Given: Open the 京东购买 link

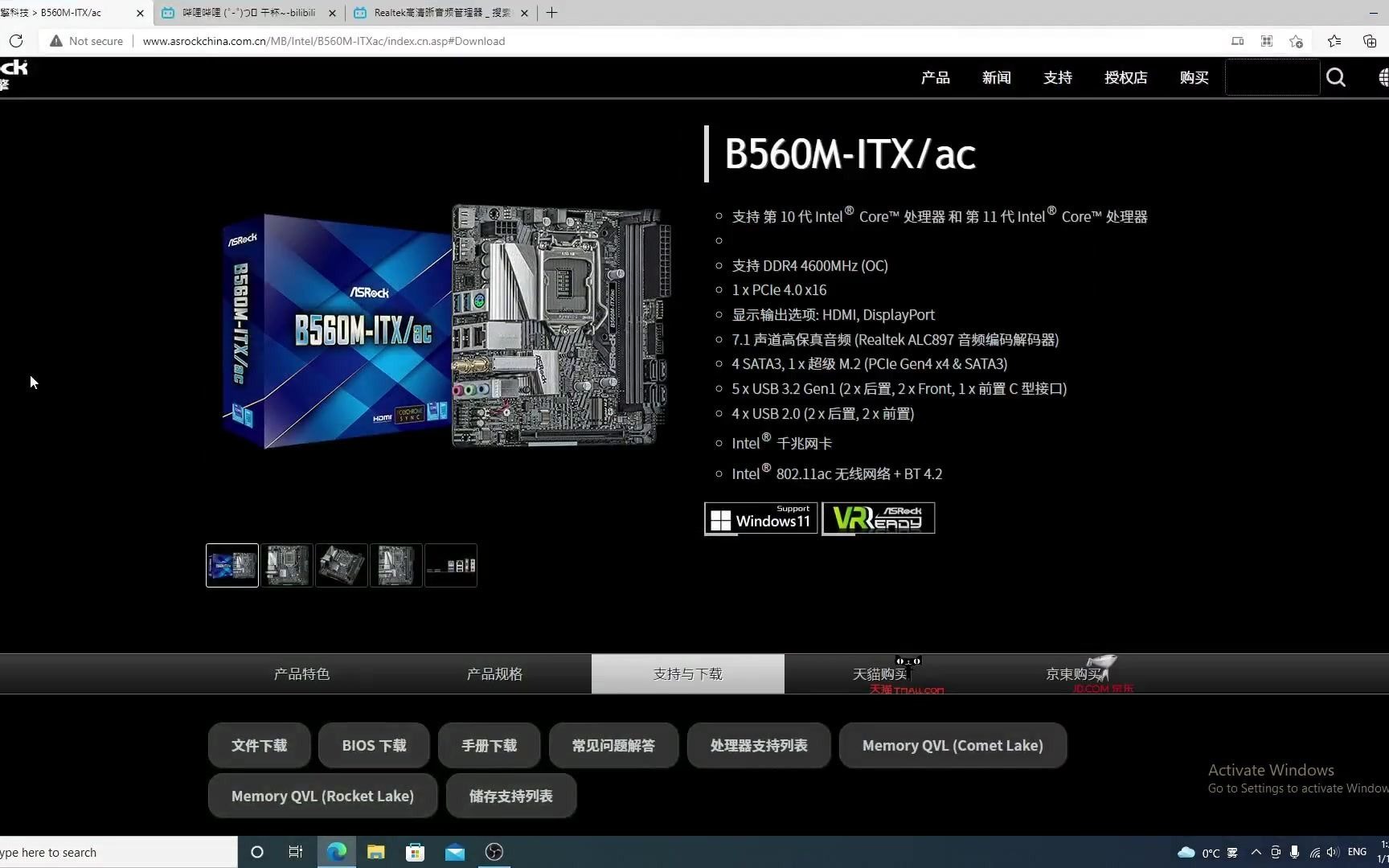Looking at the screenshot, I should pyautogui.click(x=1074, y=674).
